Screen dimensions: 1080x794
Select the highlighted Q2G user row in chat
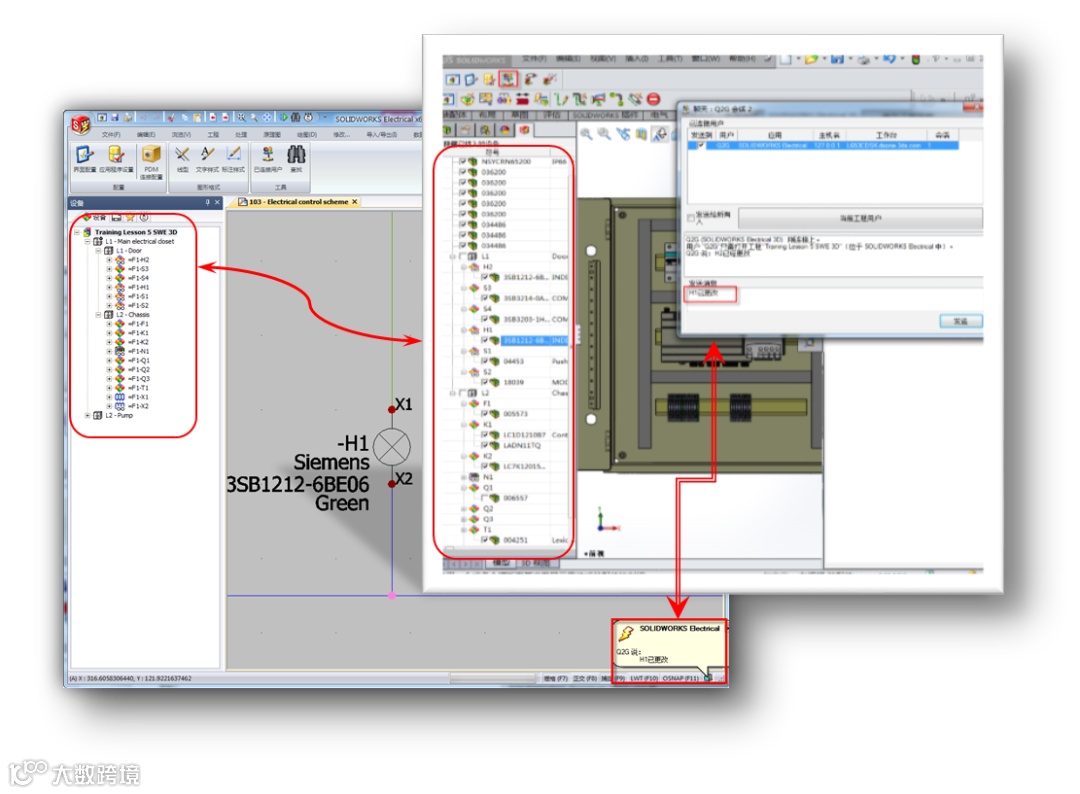(x=824, y=146)
